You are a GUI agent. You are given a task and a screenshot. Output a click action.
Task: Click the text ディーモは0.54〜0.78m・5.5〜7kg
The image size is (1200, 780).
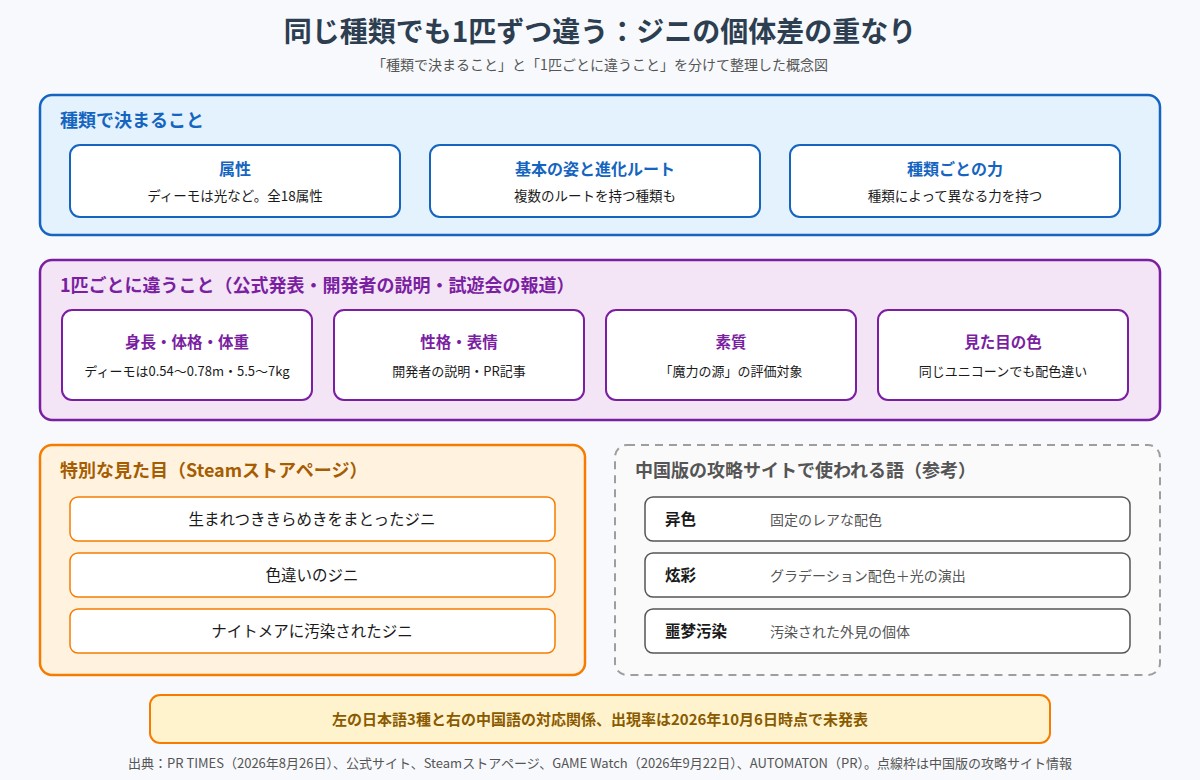[187, 371]
